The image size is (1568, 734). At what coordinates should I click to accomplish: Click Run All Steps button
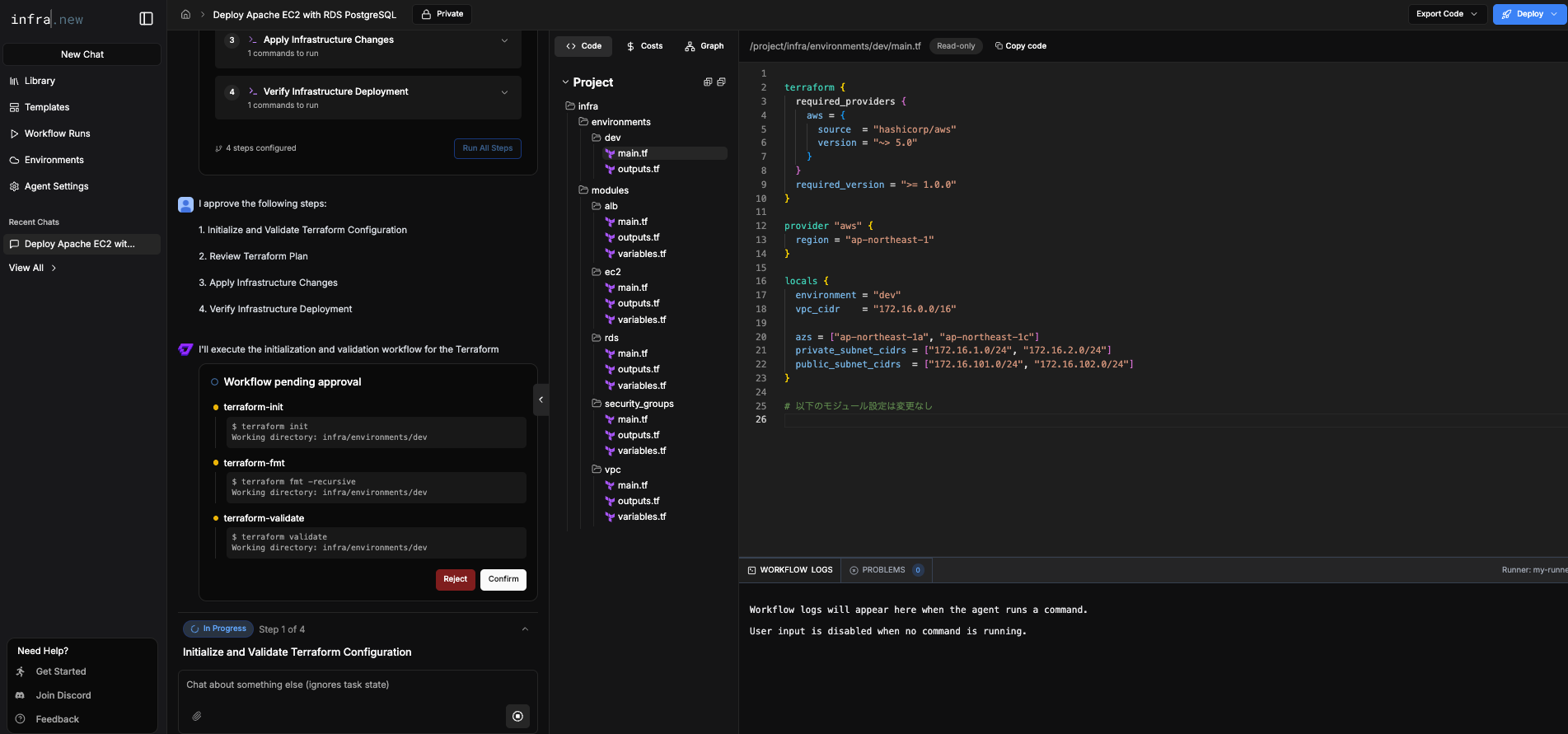(488, 148)
